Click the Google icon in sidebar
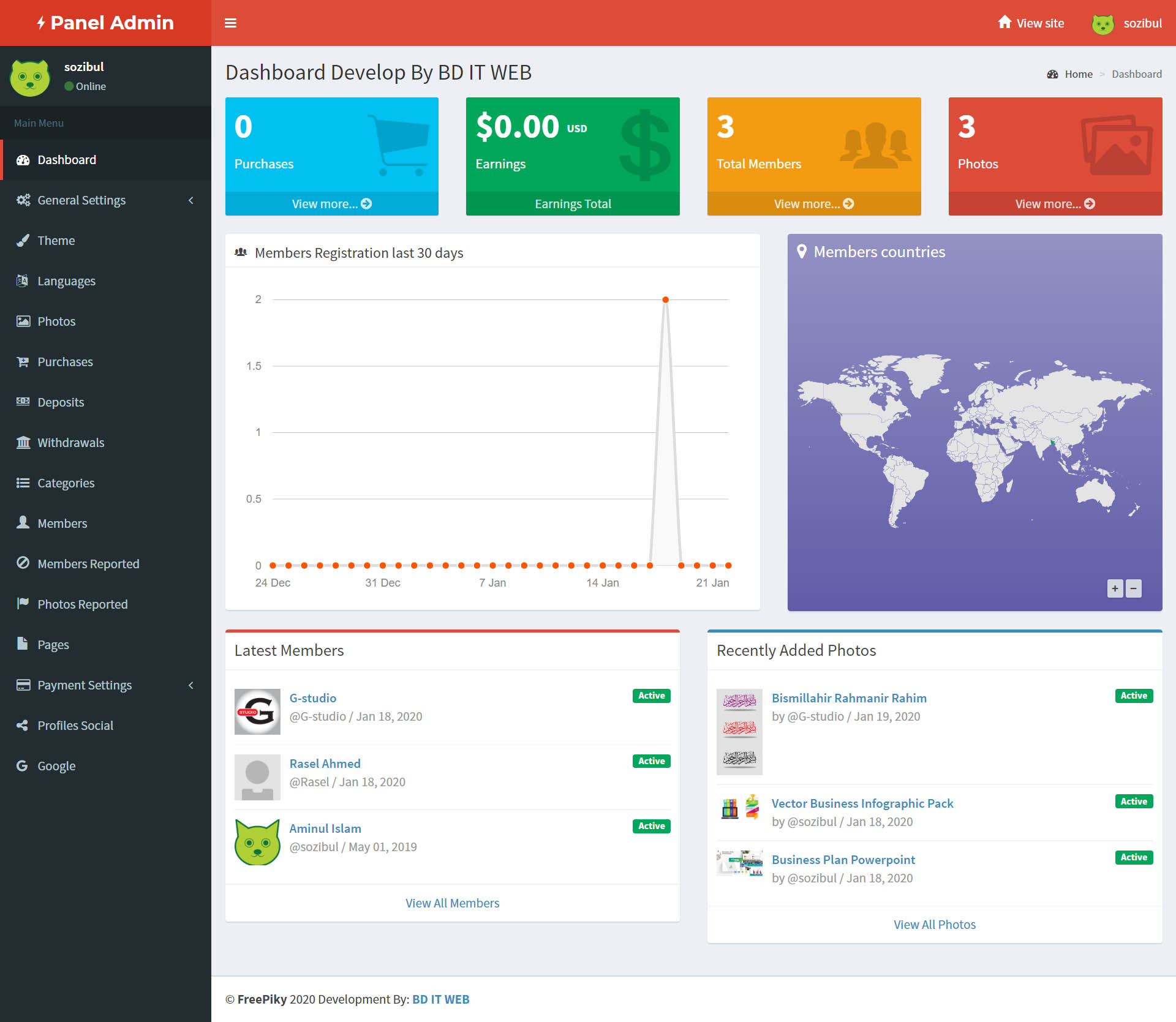The height and width of the screenshot is (1022, 1176). point(23,765)
